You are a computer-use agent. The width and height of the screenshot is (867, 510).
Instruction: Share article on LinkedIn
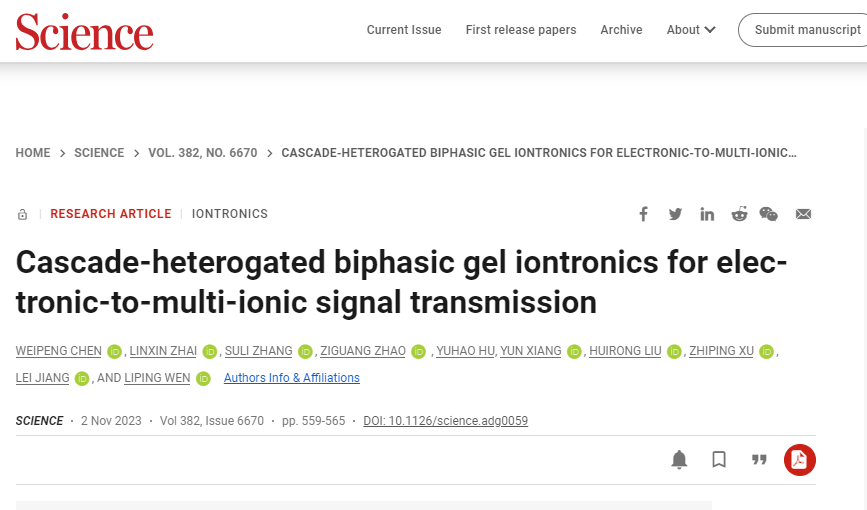click(707, 214)
